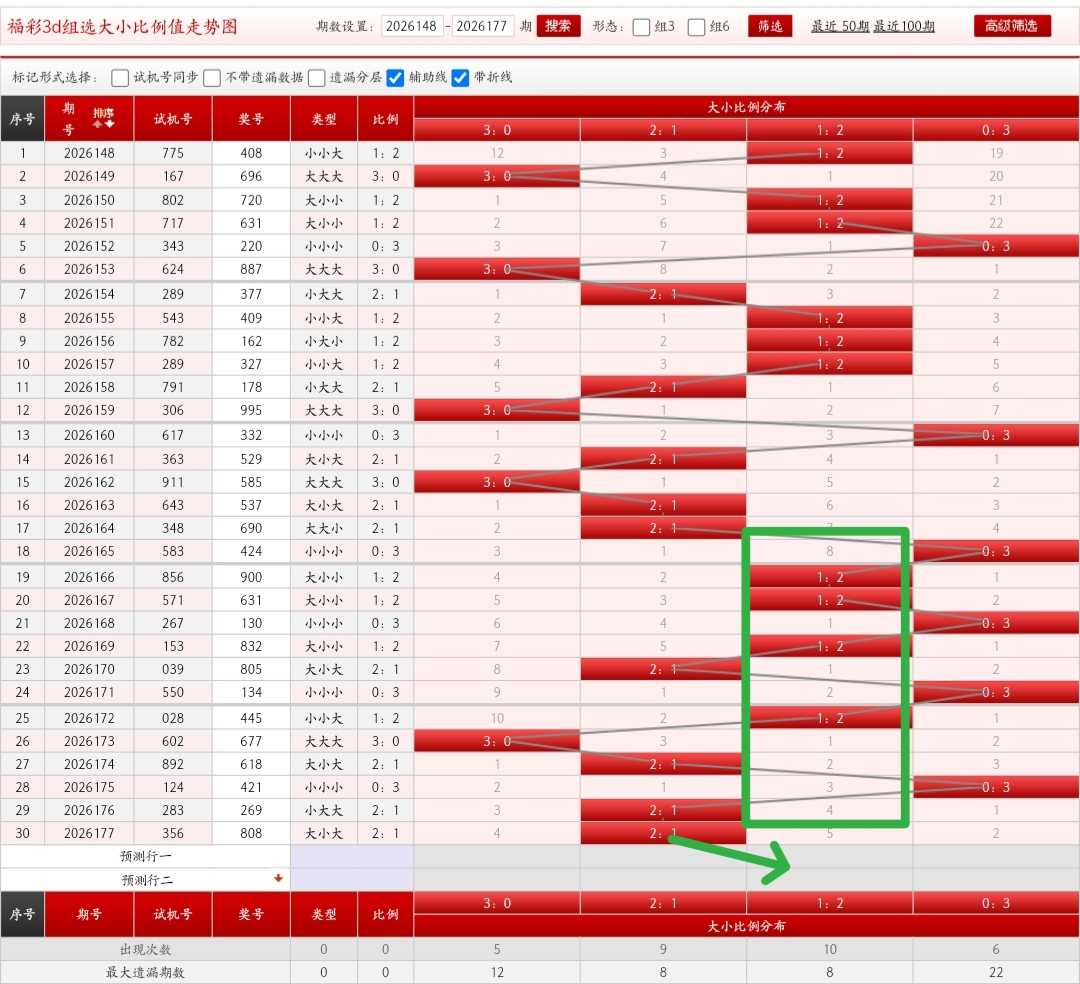Select the 组3 form checkbox

click(641, 27)
